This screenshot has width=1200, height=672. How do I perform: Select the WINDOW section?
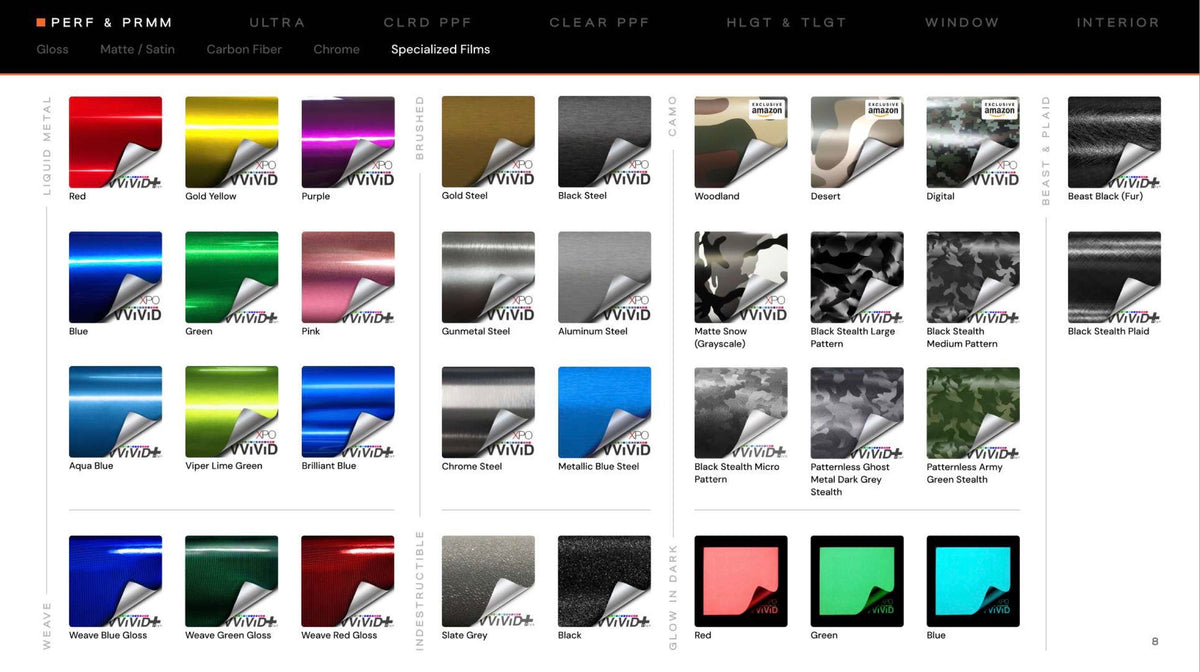[962, 22]
